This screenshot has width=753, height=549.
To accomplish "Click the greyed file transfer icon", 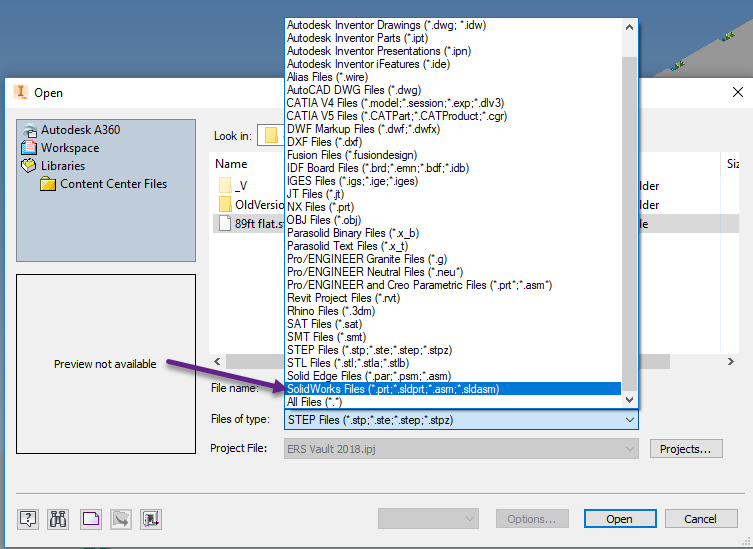I will [x=121, y=519].
